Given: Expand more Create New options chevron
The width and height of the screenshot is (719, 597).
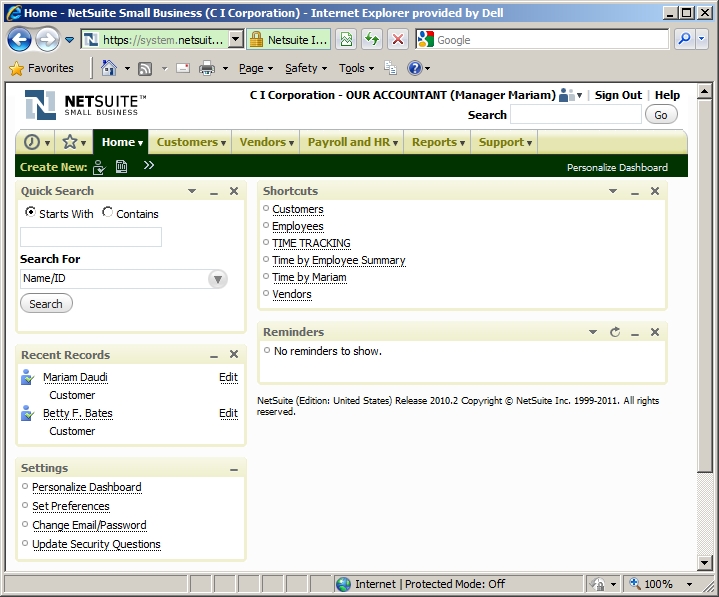Looking at the screenshot, I should point(149,165).
